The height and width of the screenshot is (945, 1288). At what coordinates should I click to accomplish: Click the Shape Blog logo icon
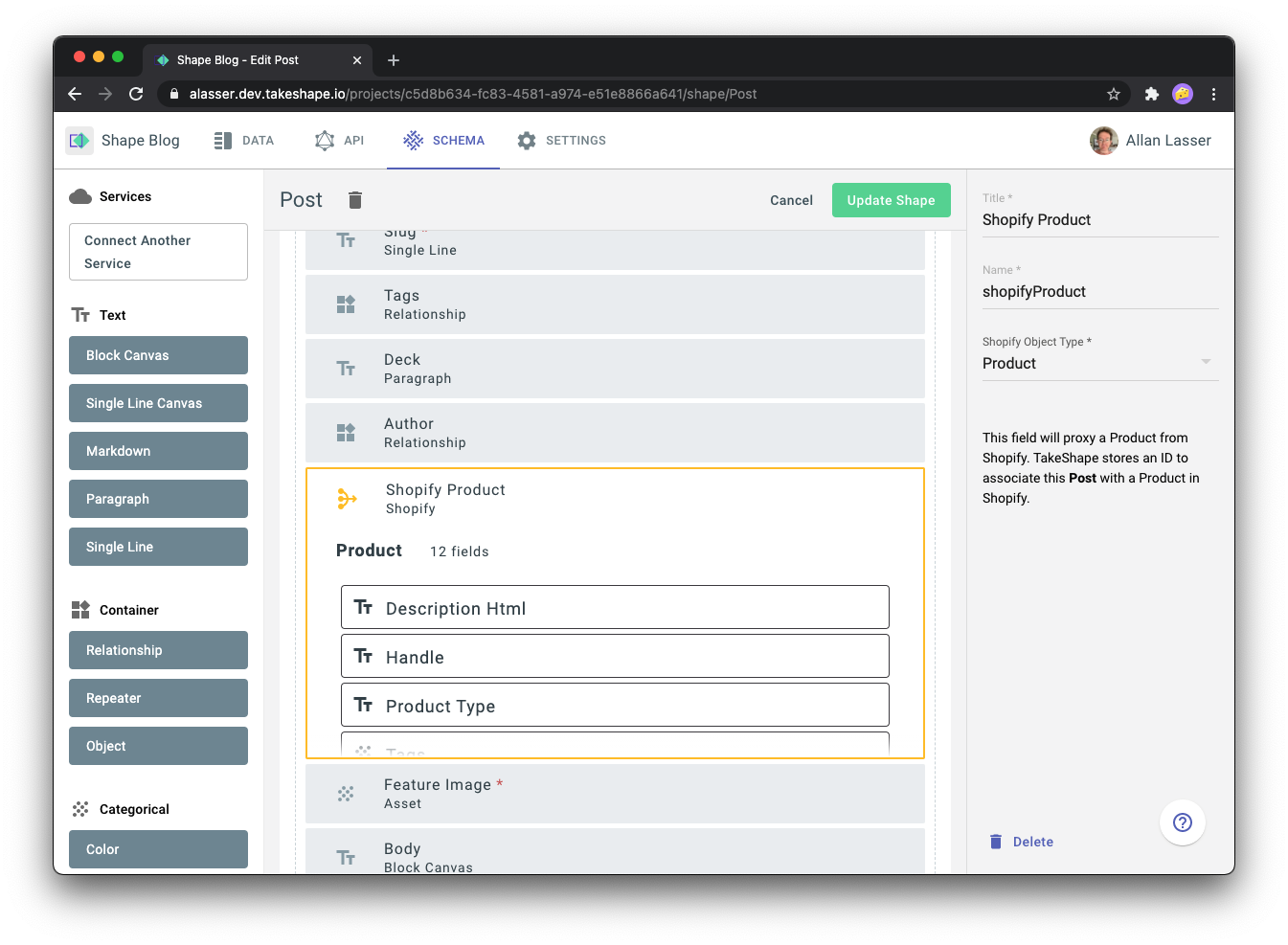(79, 141)
